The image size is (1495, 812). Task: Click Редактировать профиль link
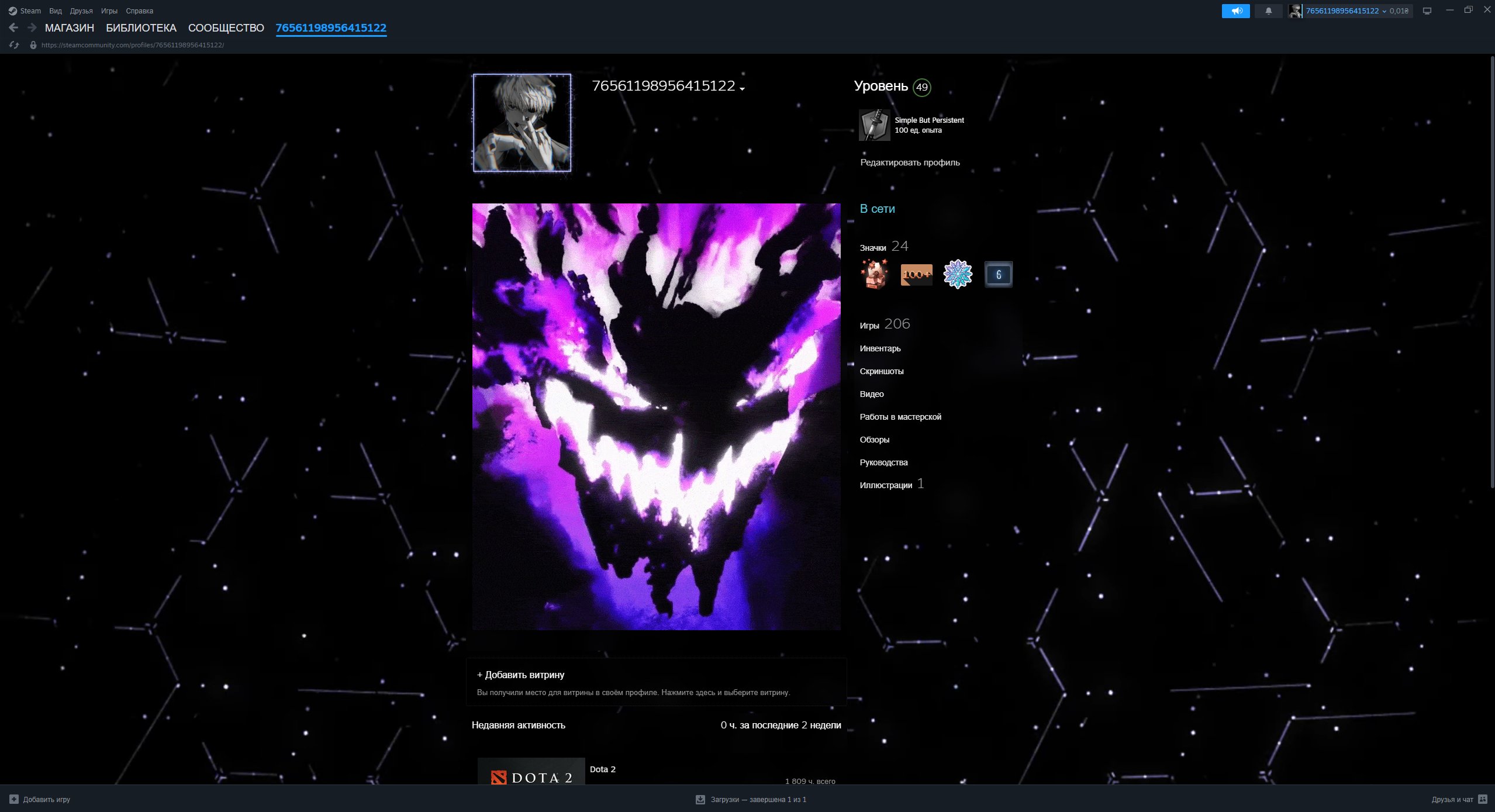click(x=909, y=163)
